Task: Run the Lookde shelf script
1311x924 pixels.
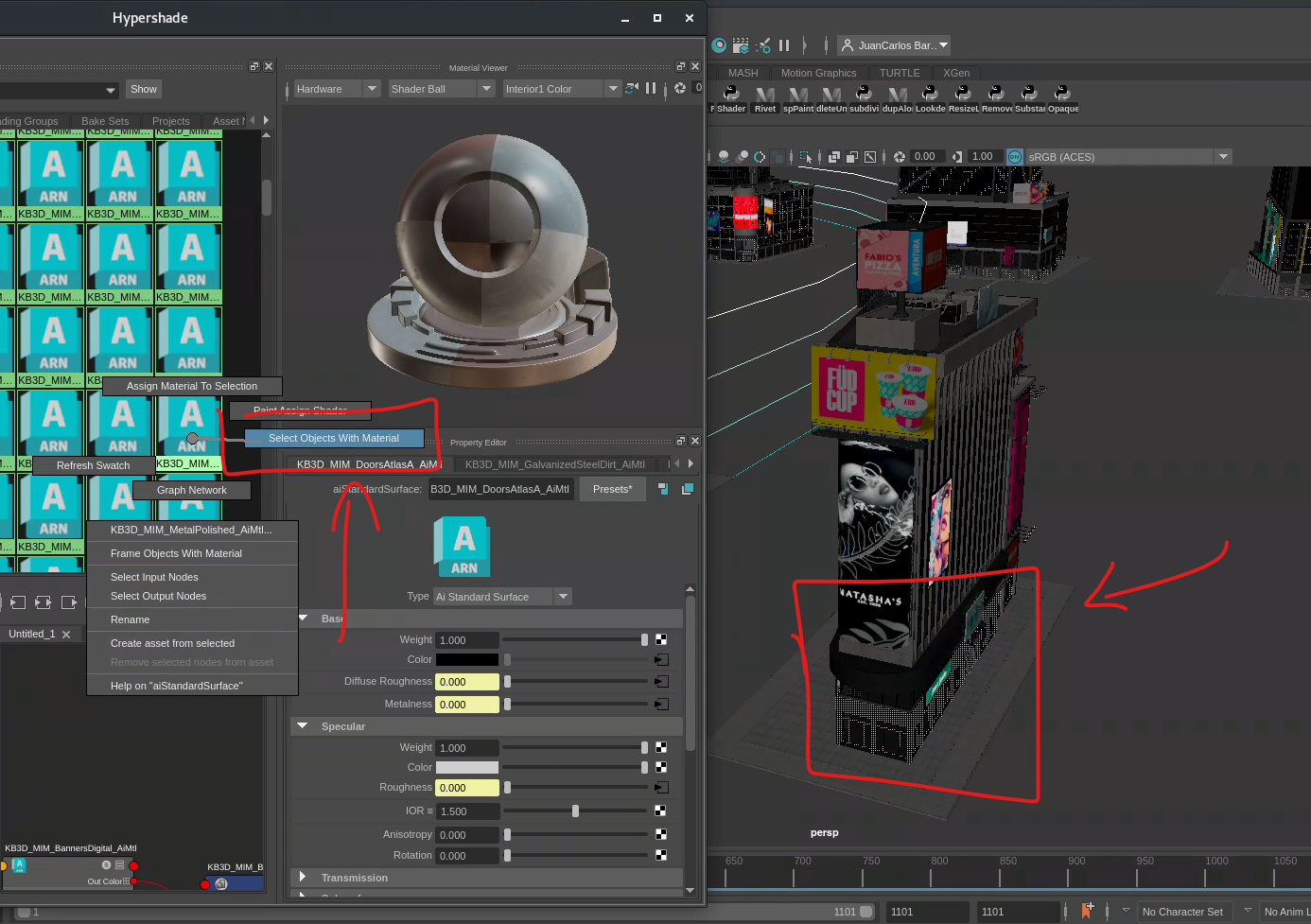Action: pyautogui.click(x=931, y=98)
